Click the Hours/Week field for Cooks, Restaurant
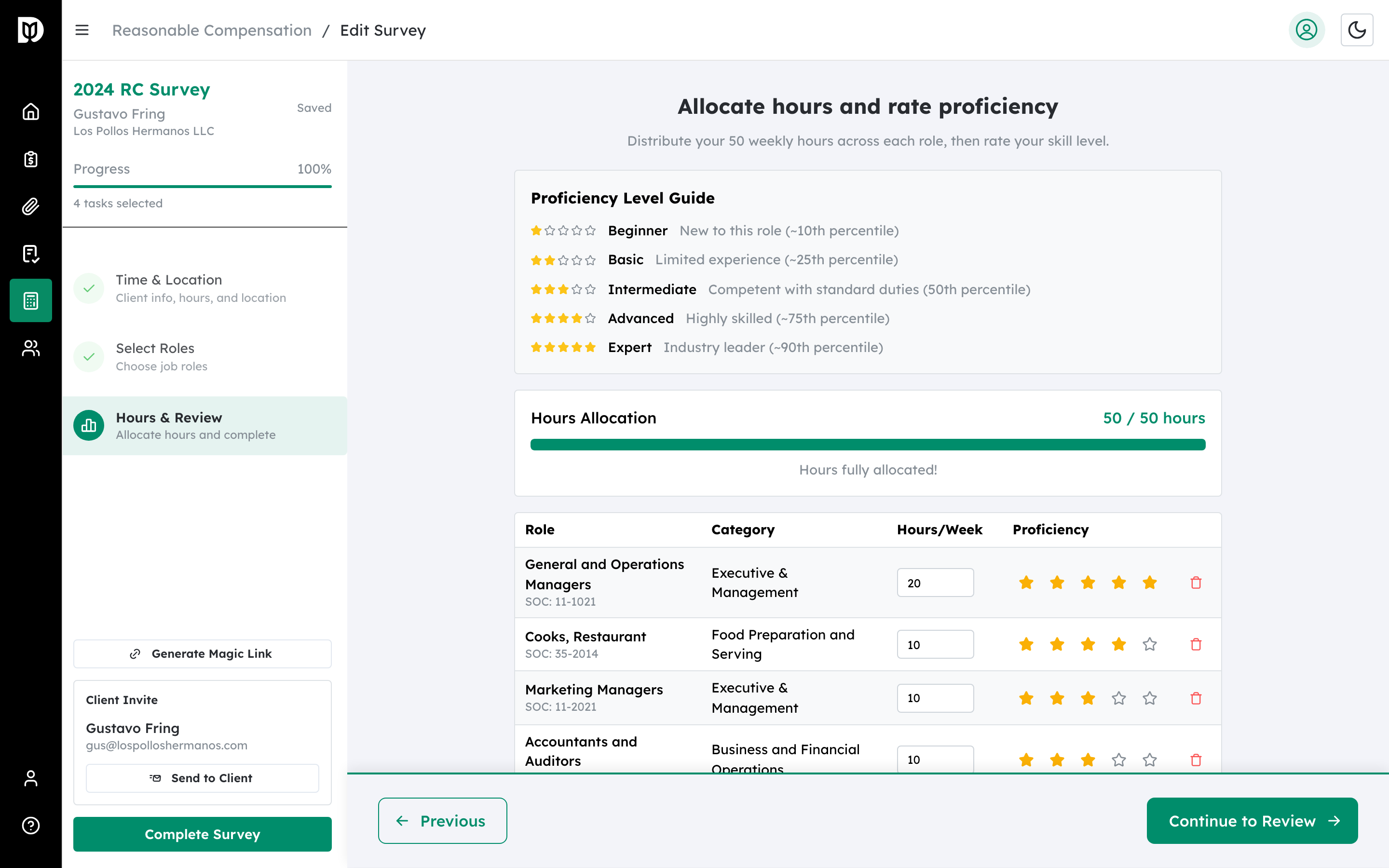Image resolution: width=1389 pixels, height=868 pixels. pyautogui.click(x=935, y=644)
